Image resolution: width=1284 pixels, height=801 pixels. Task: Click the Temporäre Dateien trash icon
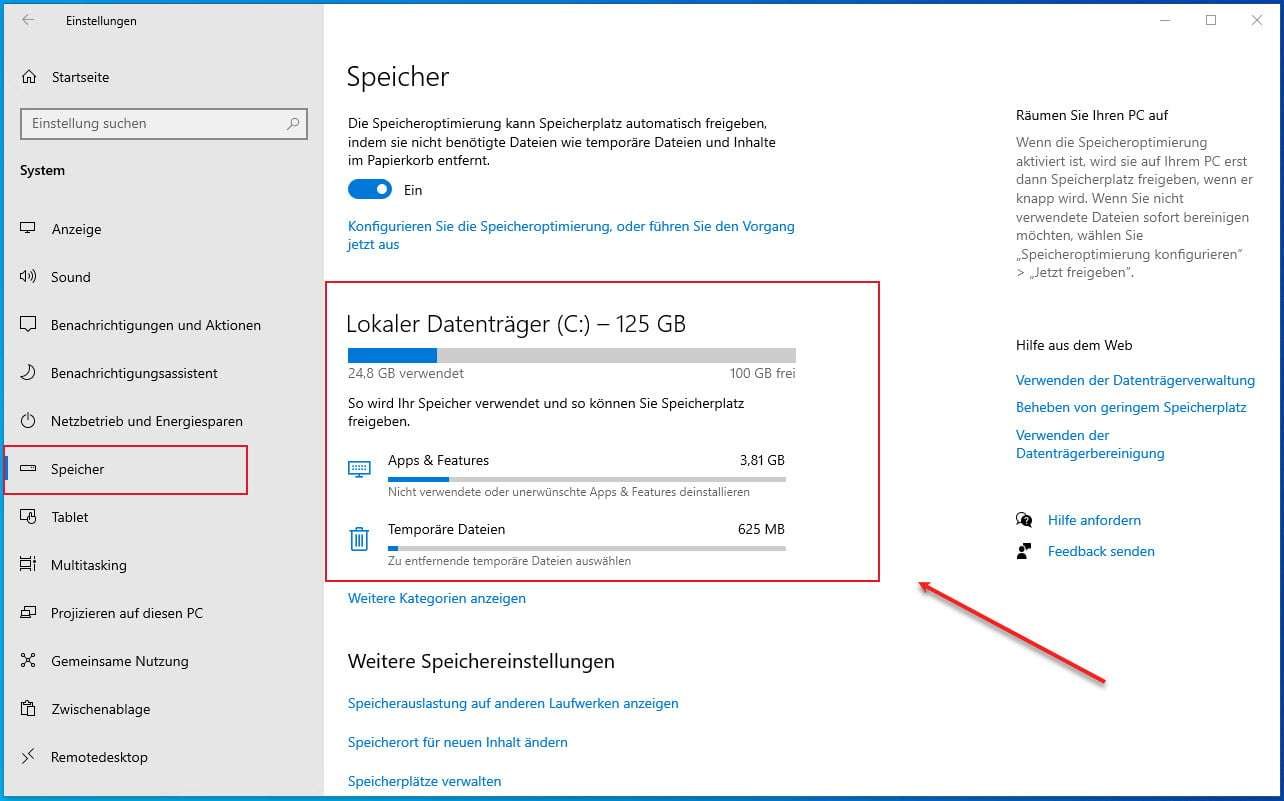pos(359,538)
